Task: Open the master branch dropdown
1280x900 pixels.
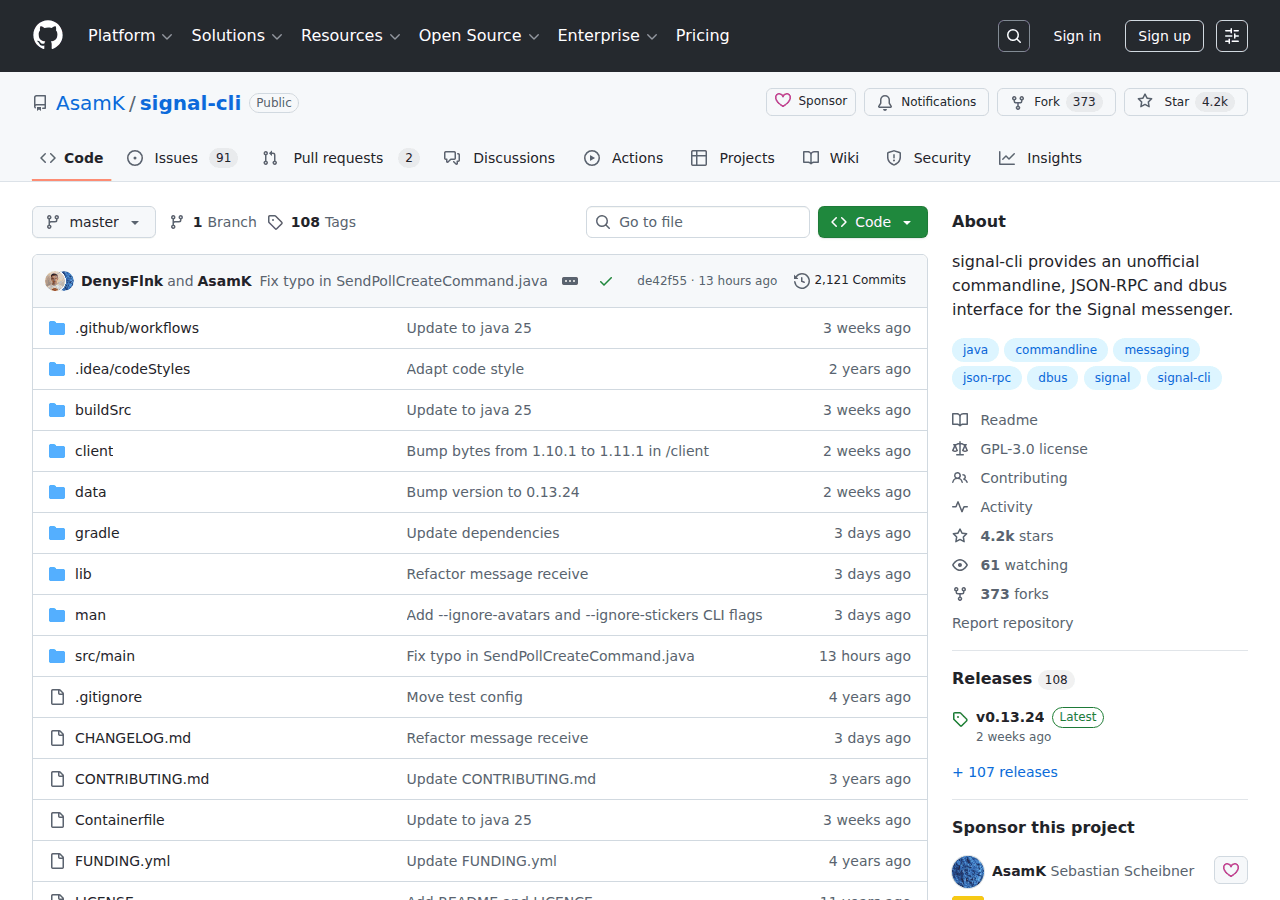Action: (93, 222)
